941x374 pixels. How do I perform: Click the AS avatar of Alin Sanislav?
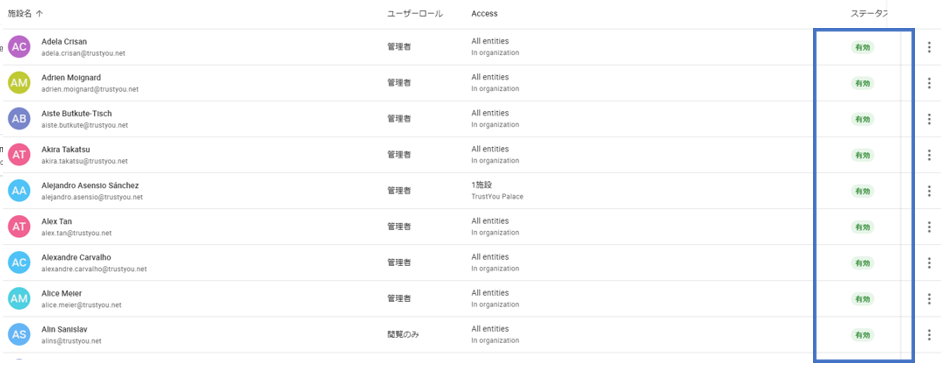pos(19,335)
